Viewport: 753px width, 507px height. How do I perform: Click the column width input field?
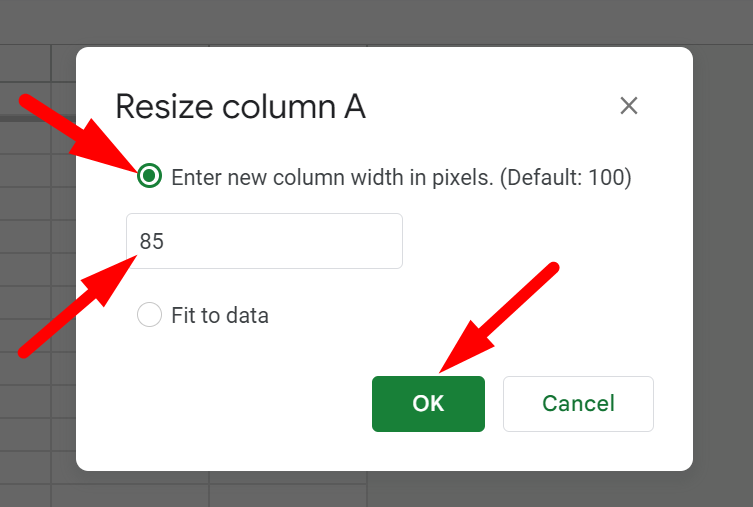[264, 241]
